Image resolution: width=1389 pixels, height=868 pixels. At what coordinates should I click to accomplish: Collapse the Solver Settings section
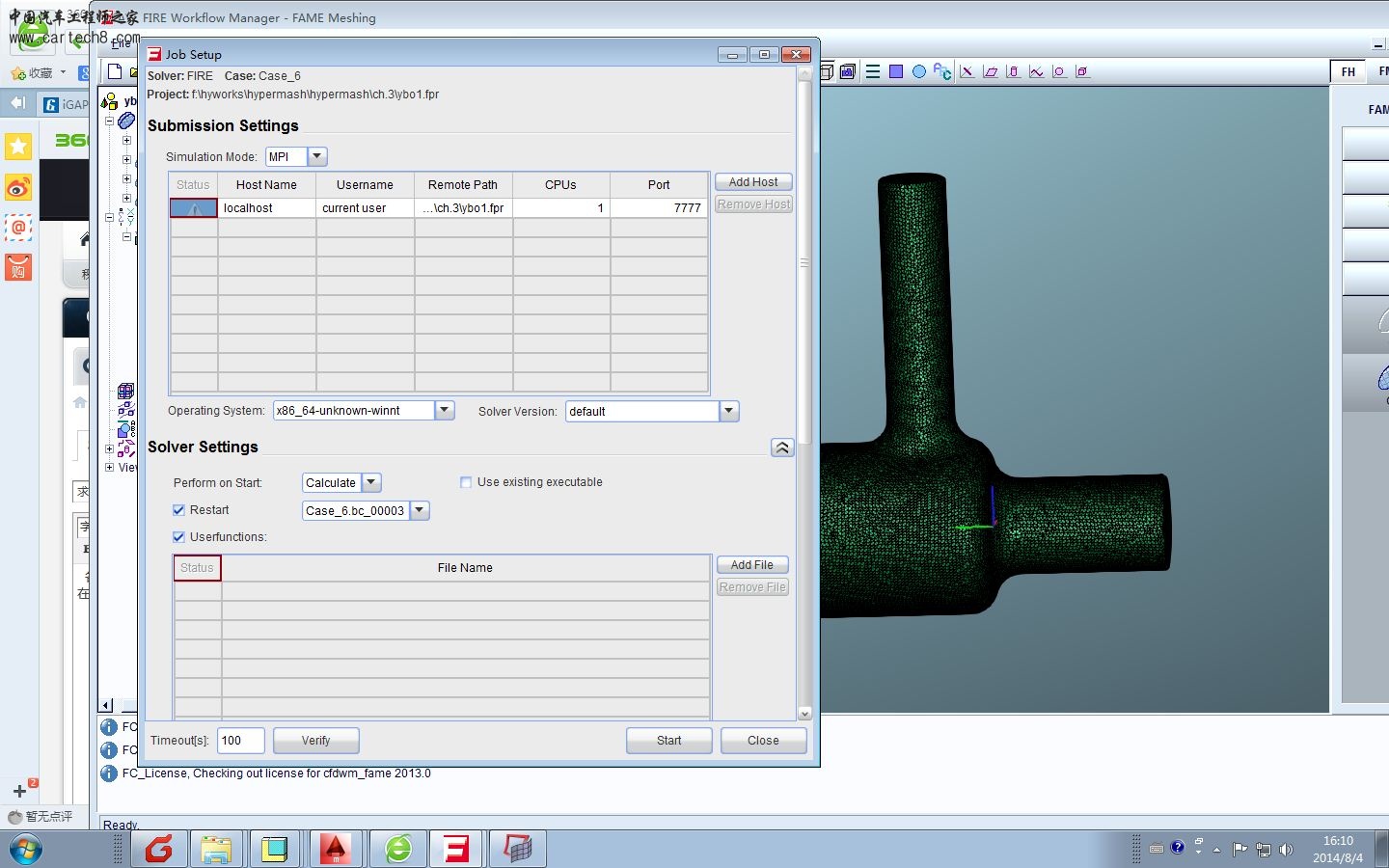coord(782,448)
